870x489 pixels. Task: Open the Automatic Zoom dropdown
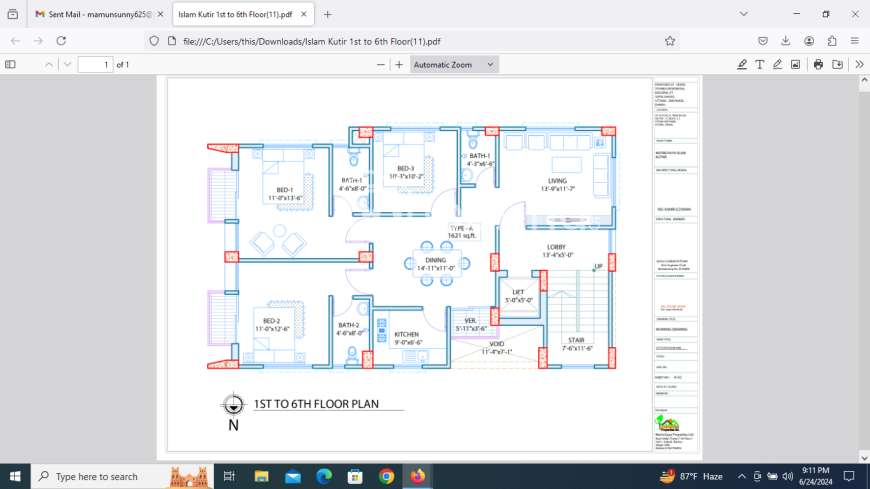[454, 64]
